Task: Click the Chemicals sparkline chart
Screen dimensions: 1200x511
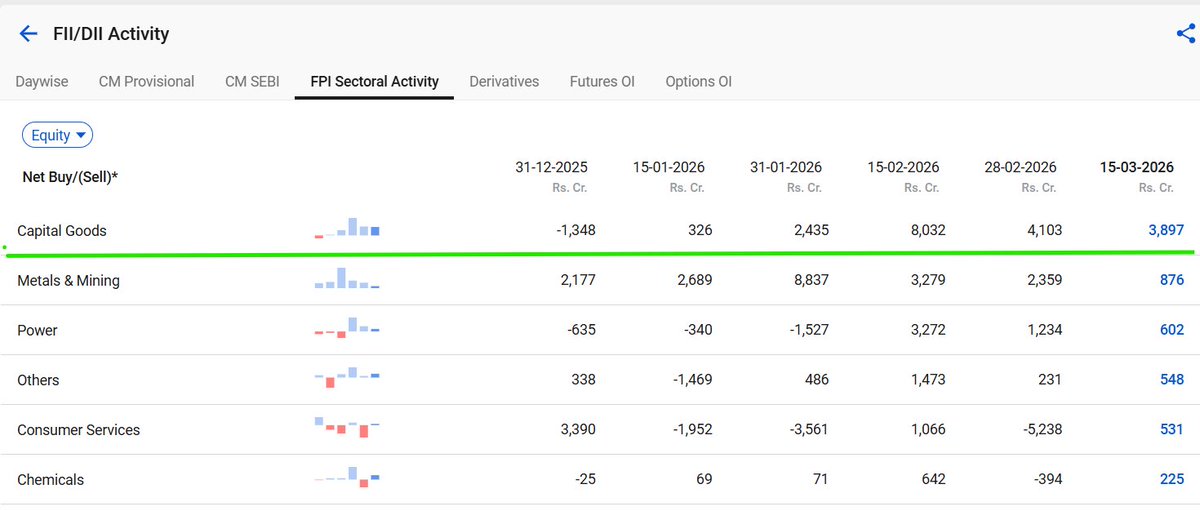Action: coord(347,478)
